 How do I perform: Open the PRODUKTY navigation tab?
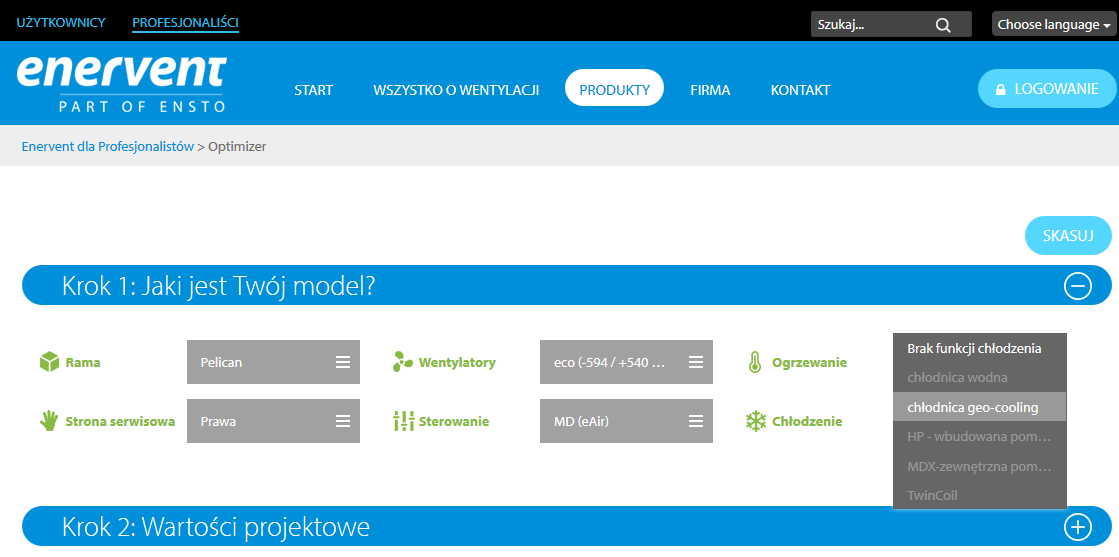pos(614,89)
